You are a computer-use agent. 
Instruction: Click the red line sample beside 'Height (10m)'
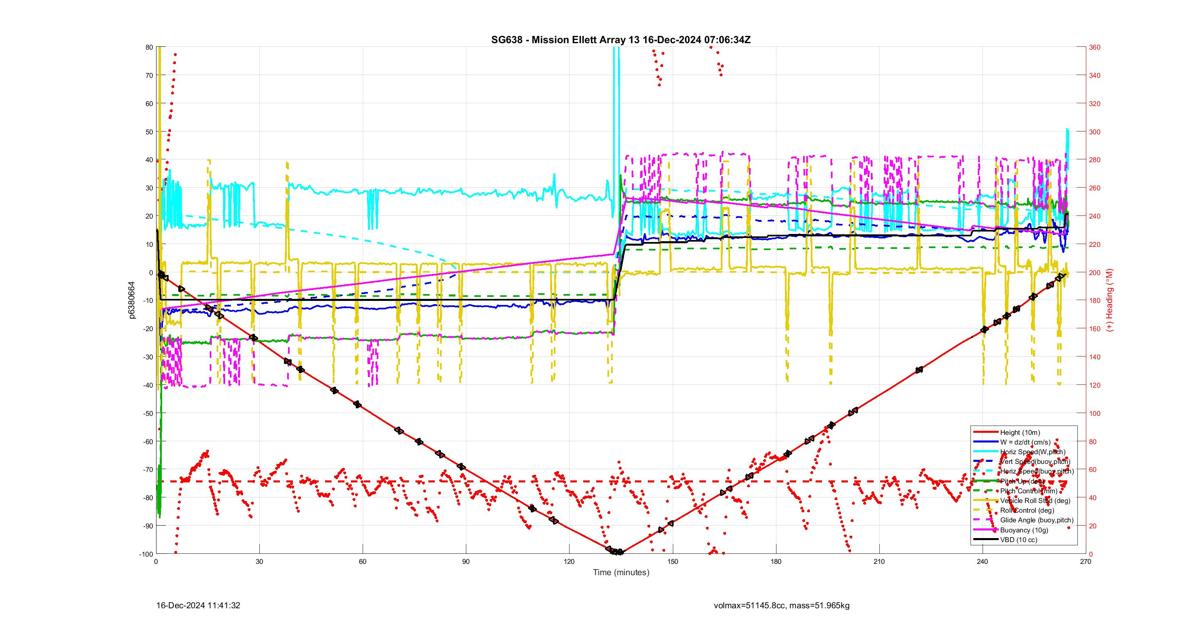[x=984, y=432]
